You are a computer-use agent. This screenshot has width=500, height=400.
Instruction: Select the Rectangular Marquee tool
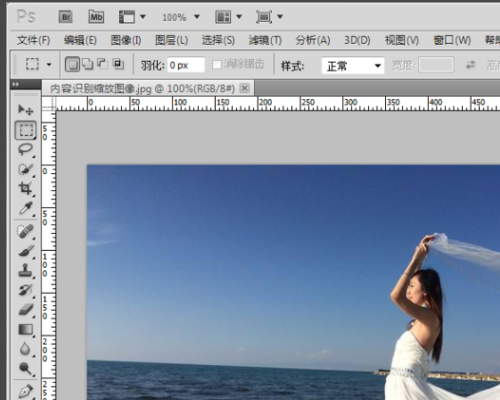(x=26, y=130)
